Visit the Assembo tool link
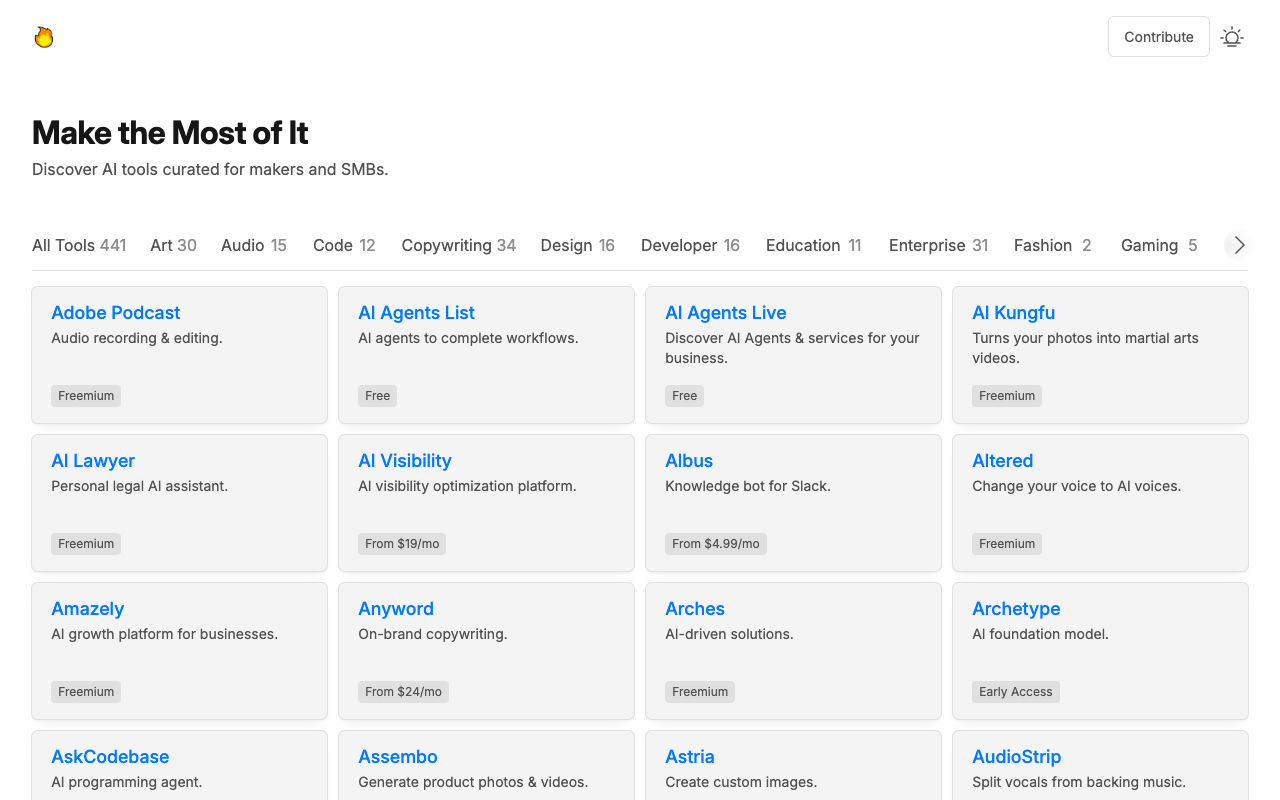1280x800 pixels. [x=398, y=757]
